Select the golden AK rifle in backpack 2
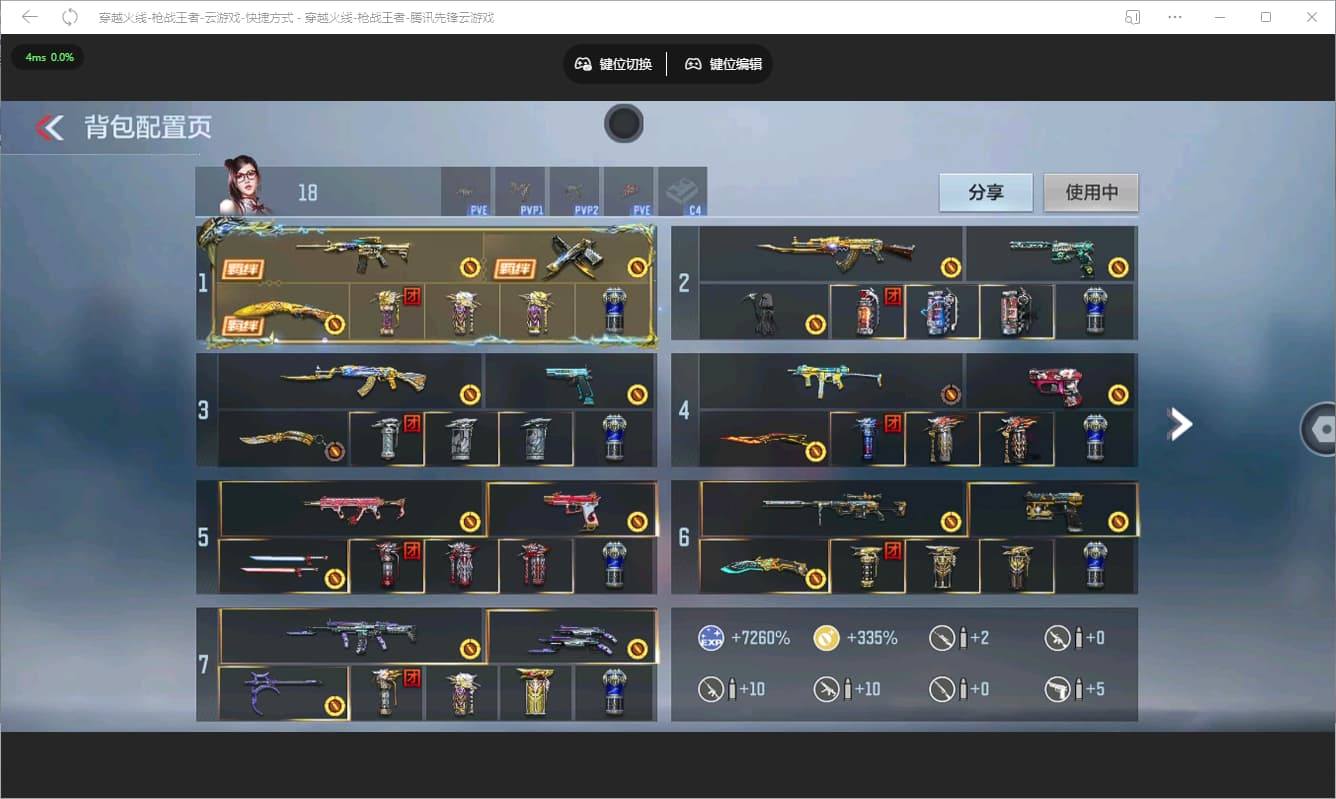Screen dimensions: 1336x799 click(x=831, y=253)
